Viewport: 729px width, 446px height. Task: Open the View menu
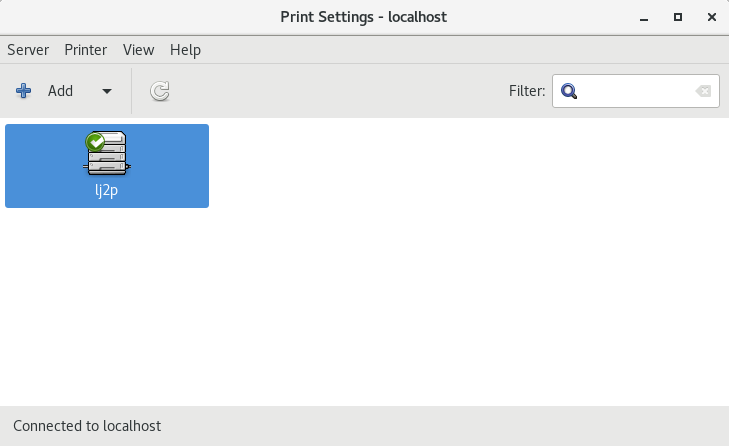[139, 50]
